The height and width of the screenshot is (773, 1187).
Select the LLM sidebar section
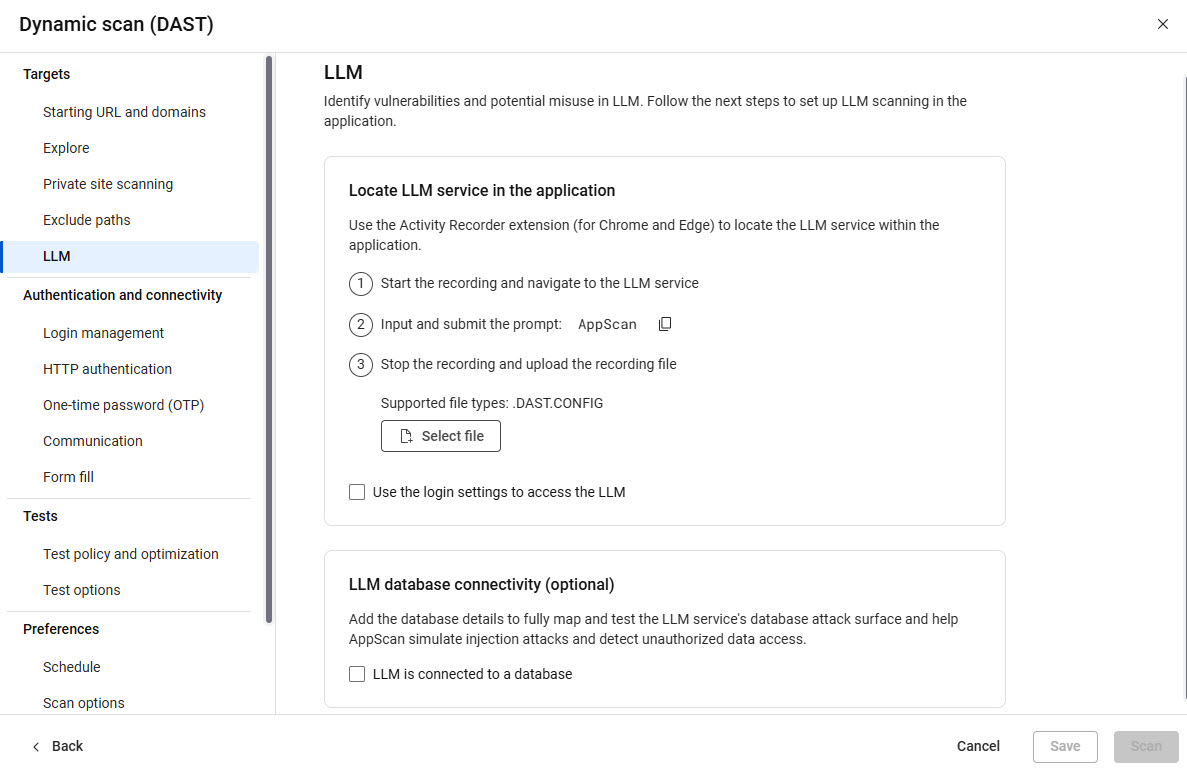[56, 255]
